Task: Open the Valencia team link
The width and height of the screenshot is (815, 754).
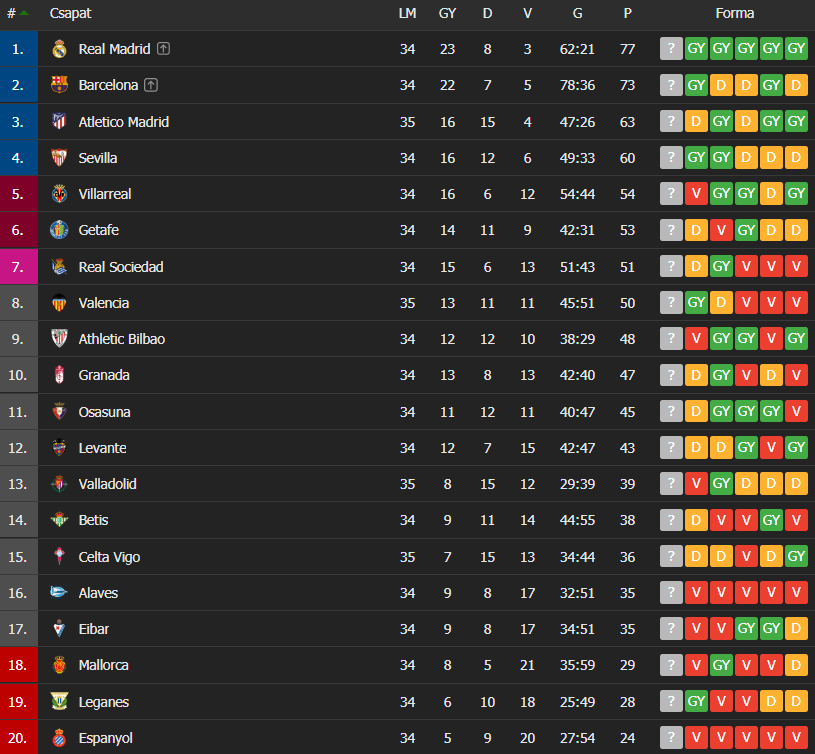Action: tap(104, 303)
